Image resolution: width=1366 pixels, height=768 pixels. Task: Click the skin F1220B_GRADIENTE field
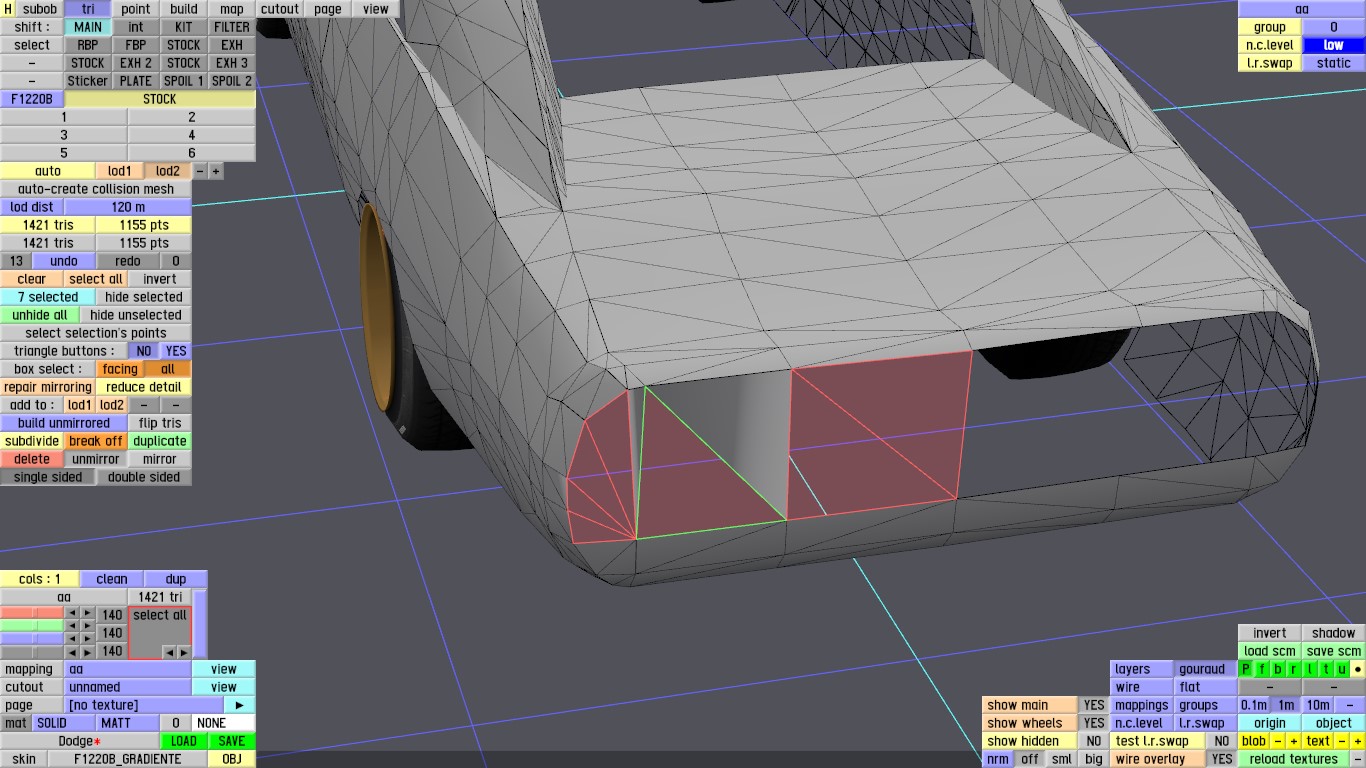click(128, 759)
